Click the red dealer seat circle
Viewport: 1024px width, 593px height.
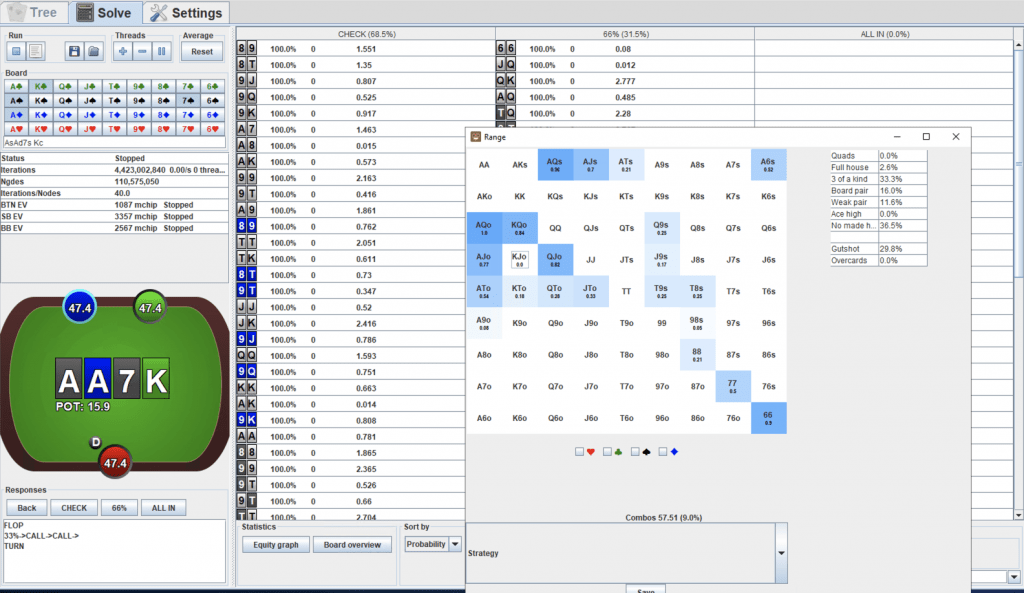116,463
